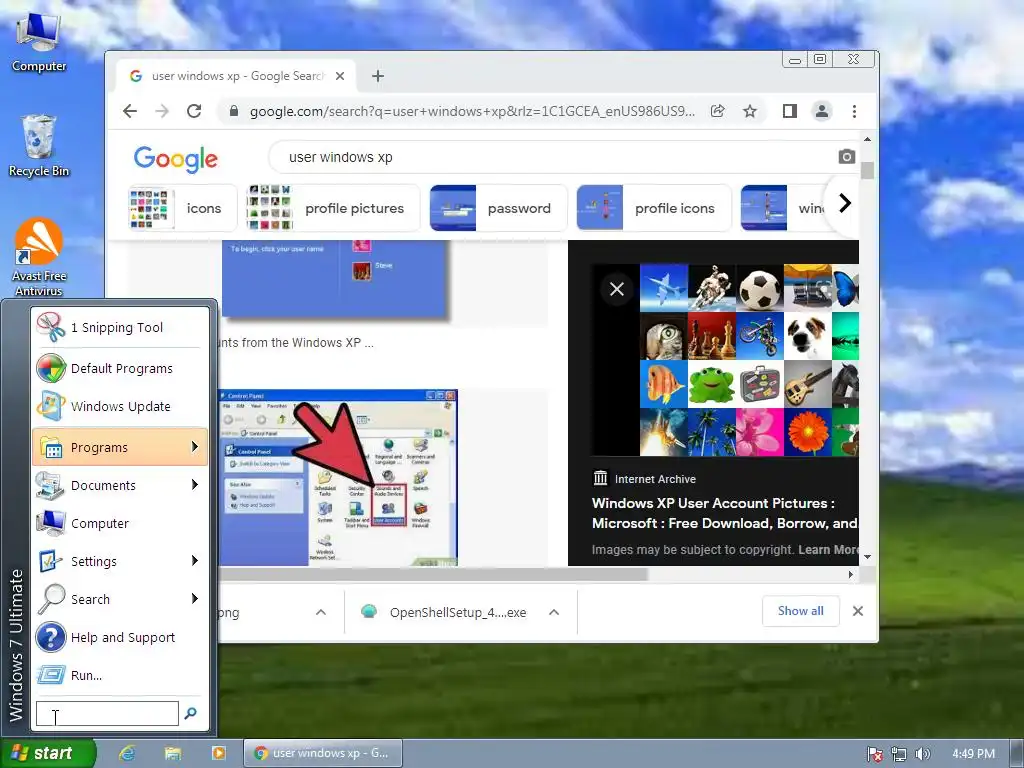The width and height of the screenshot is (1024, 768).
Task: Open Computer from start menu
Action: 120,523
